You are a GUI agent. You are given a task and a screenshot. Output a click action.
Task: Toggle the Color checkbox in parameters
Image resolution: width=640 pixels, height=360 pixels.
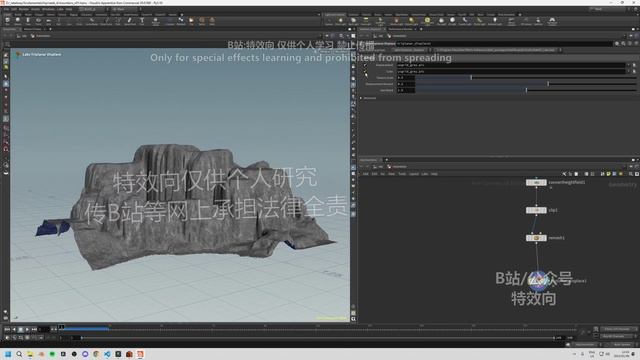coord(365,71)
